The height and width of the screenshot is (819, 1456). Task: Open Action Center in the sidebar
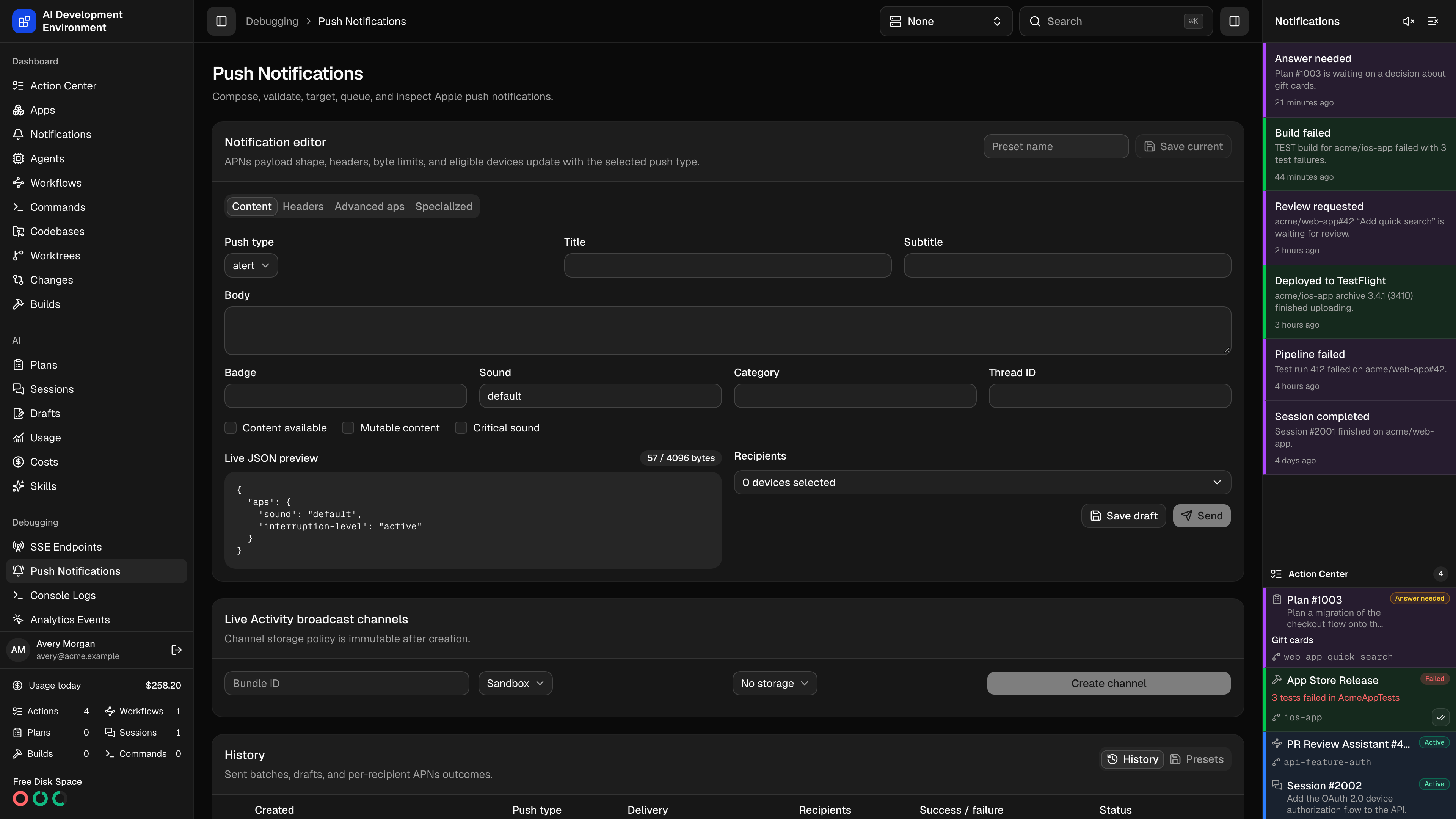pyautogui.click(x=97, y=86)
